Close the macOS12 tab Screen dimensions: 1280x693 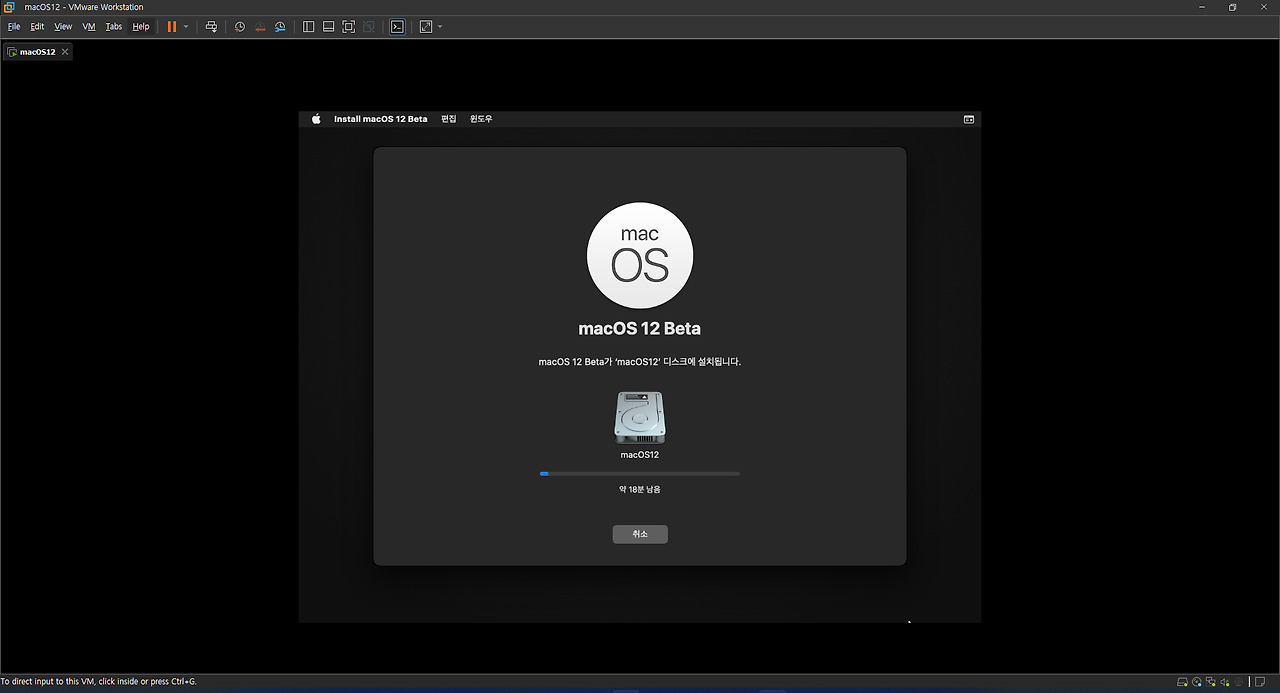65,52
